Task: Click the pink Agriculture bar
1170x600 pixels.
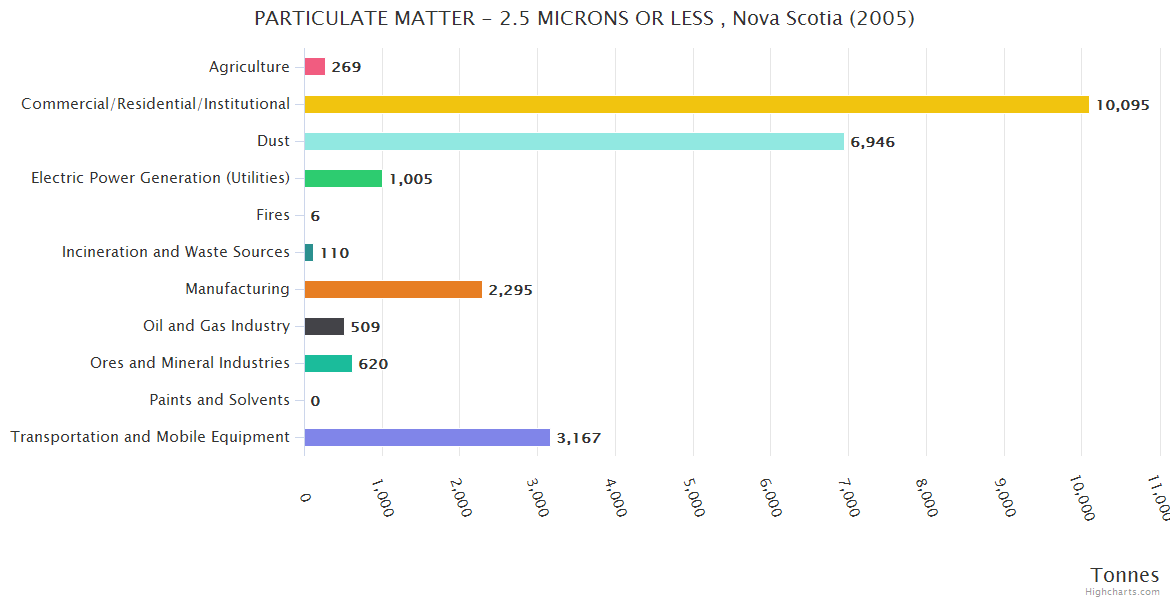Action: 315,67
